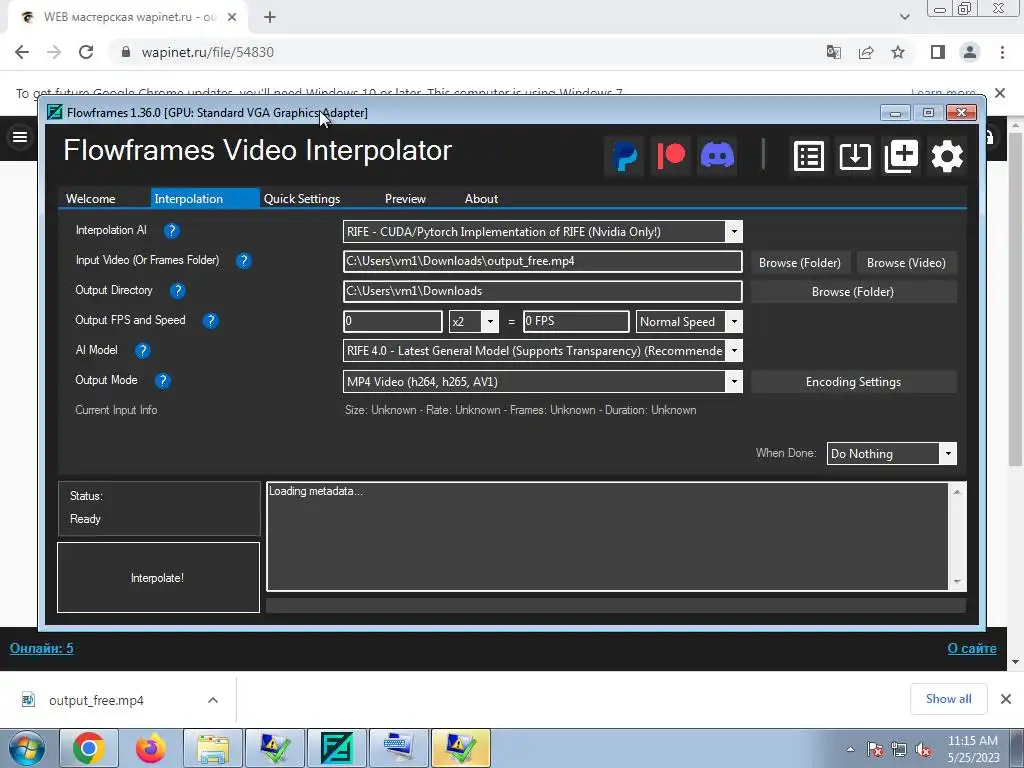This screenshot has width=1024, height=768.
Task: Open the model downloader icon
Action: point(855,156)
